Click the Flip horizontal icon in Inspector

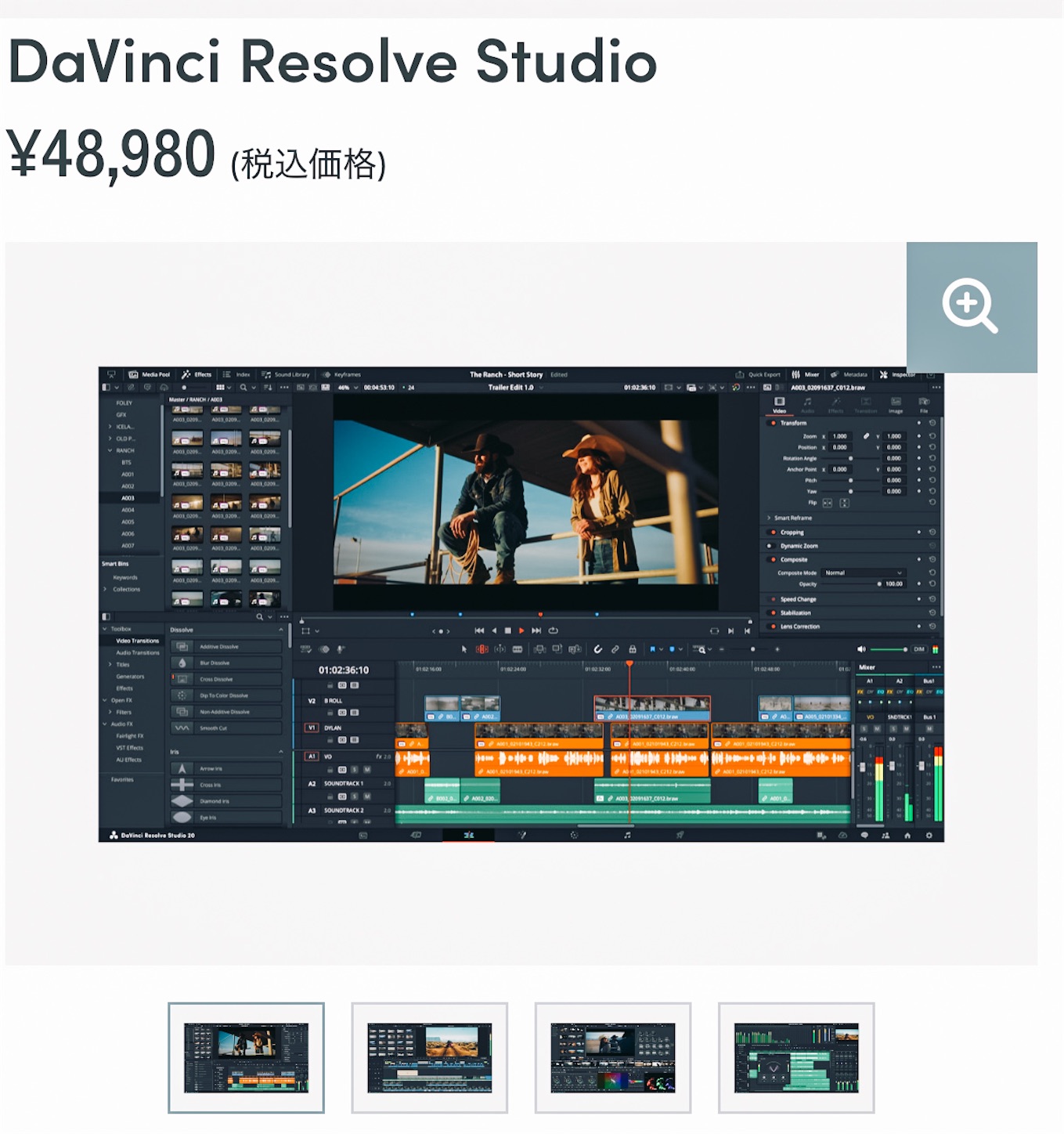click(828, 503)
